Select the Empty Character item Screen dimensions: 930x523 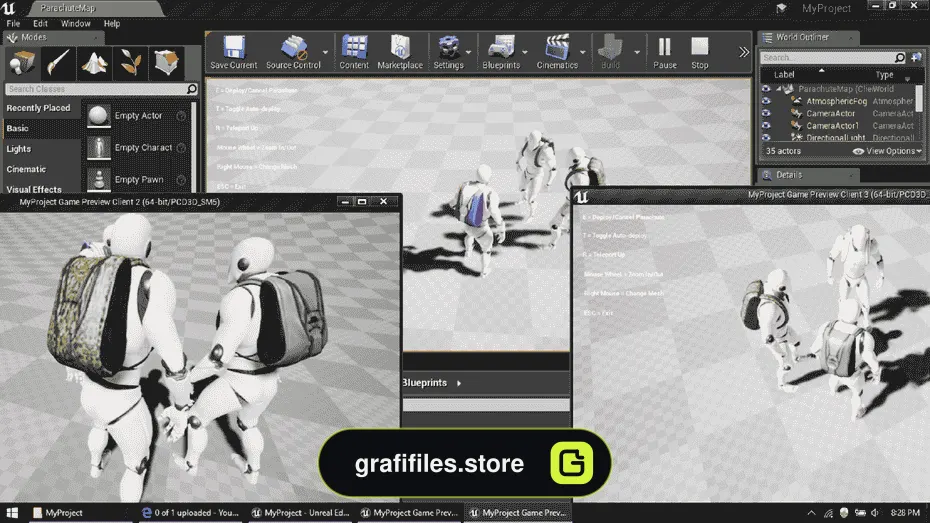pyautogui.click(x=138, y=148)
